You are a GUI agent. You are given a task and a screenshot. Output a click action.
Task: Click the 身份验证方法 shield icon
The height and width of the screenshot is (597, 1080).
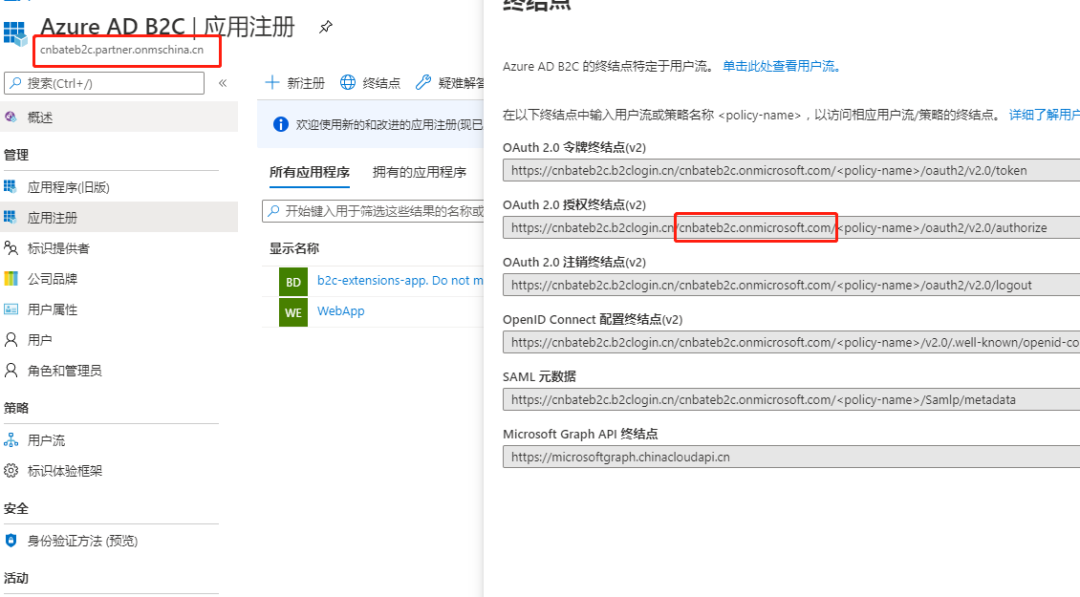coord(10,541)
